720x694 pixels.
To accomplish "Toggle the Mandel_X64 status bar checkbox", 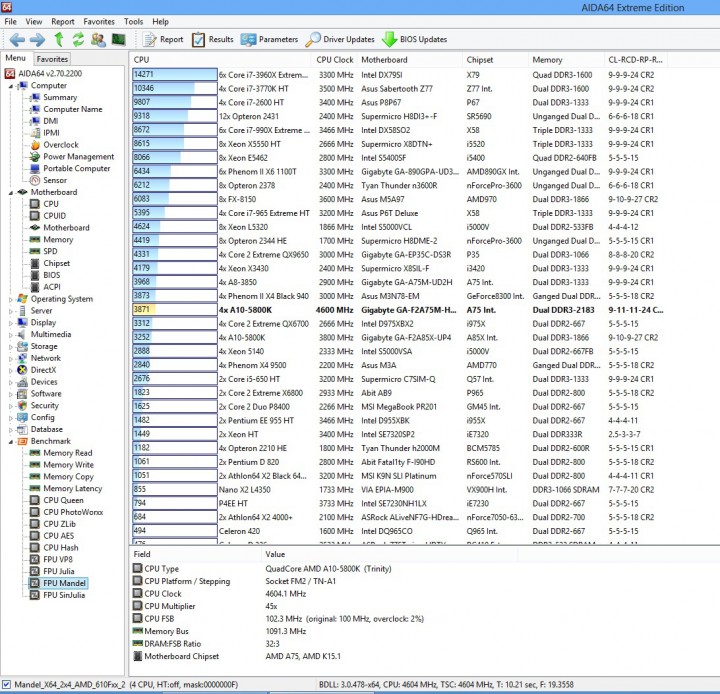I will (x=6, y=684).
